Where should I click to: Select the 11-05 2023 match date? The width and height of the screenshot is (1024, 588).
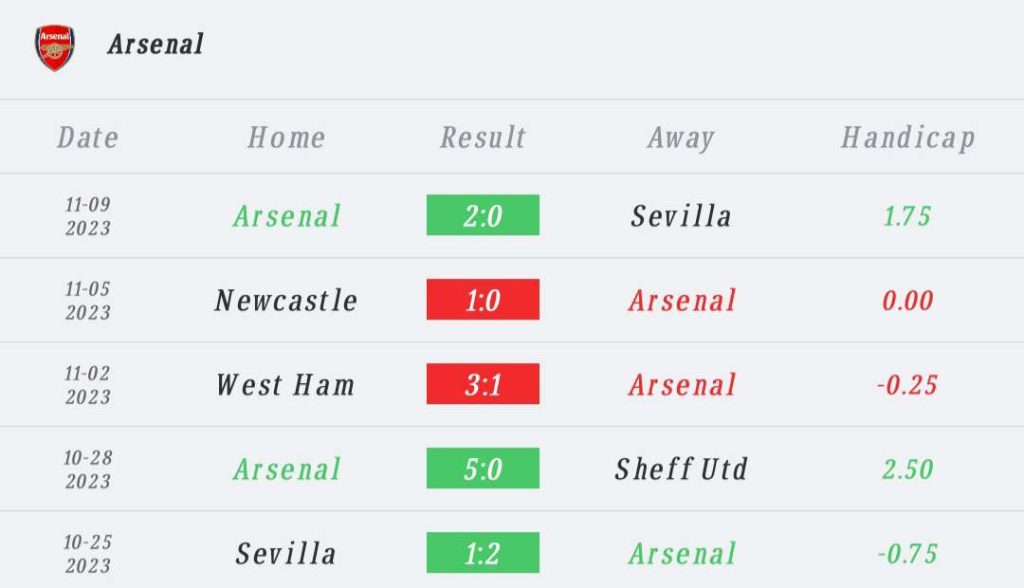click(x=88, y=300)
